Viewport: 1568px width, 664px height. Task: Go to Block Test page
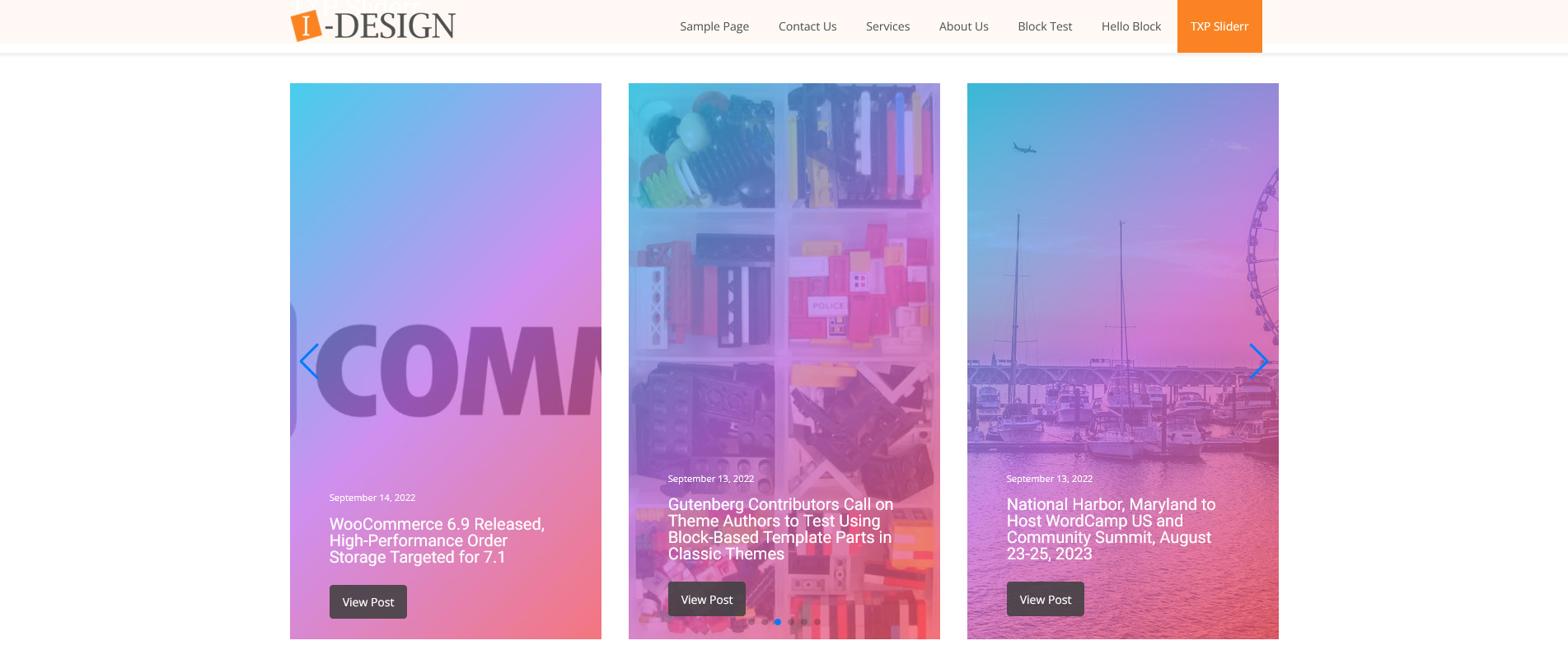(1045, 26)
